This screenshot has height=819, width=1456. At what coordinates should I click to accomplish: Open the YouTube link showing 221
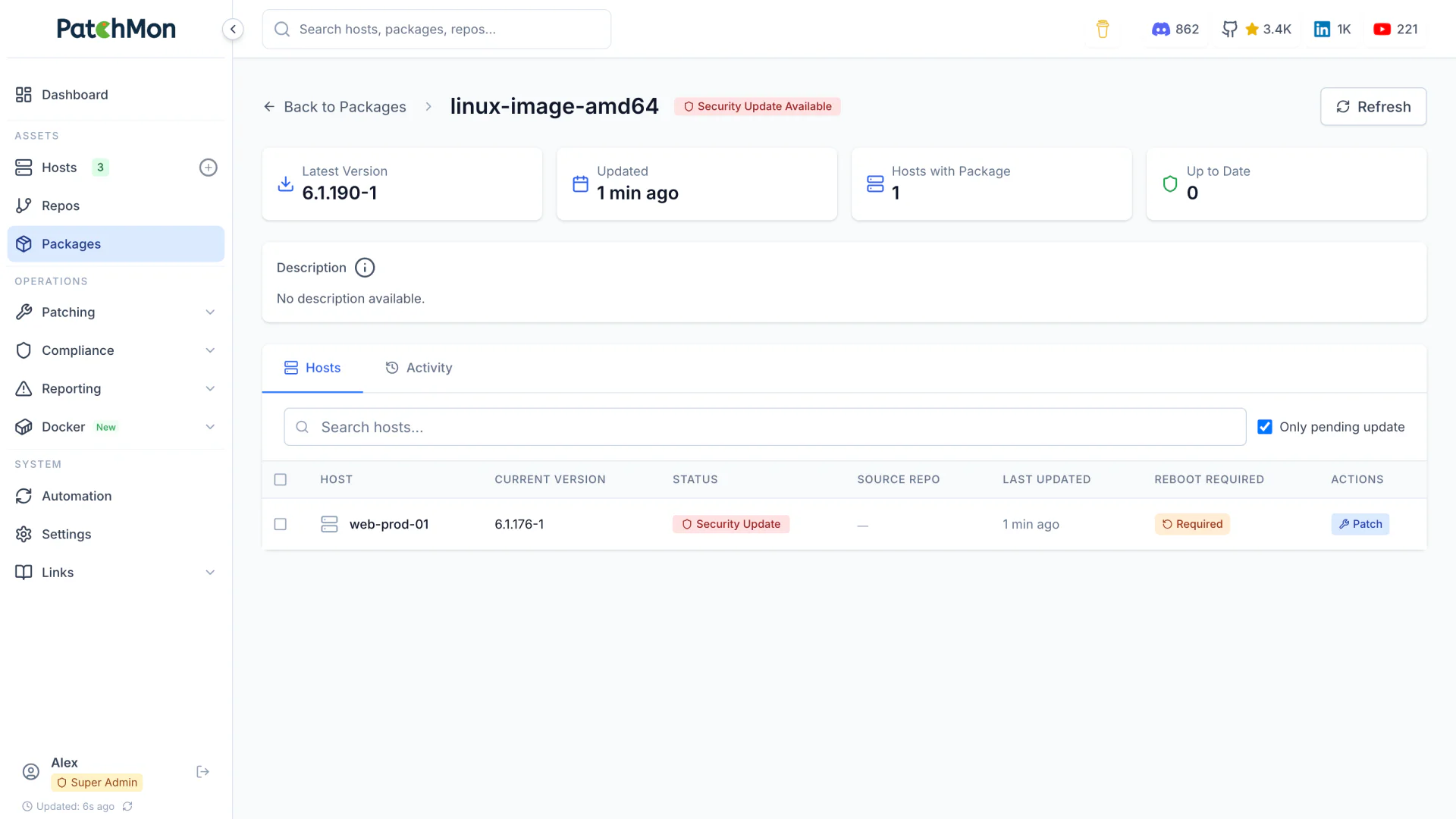click(x=1395, y=29)
